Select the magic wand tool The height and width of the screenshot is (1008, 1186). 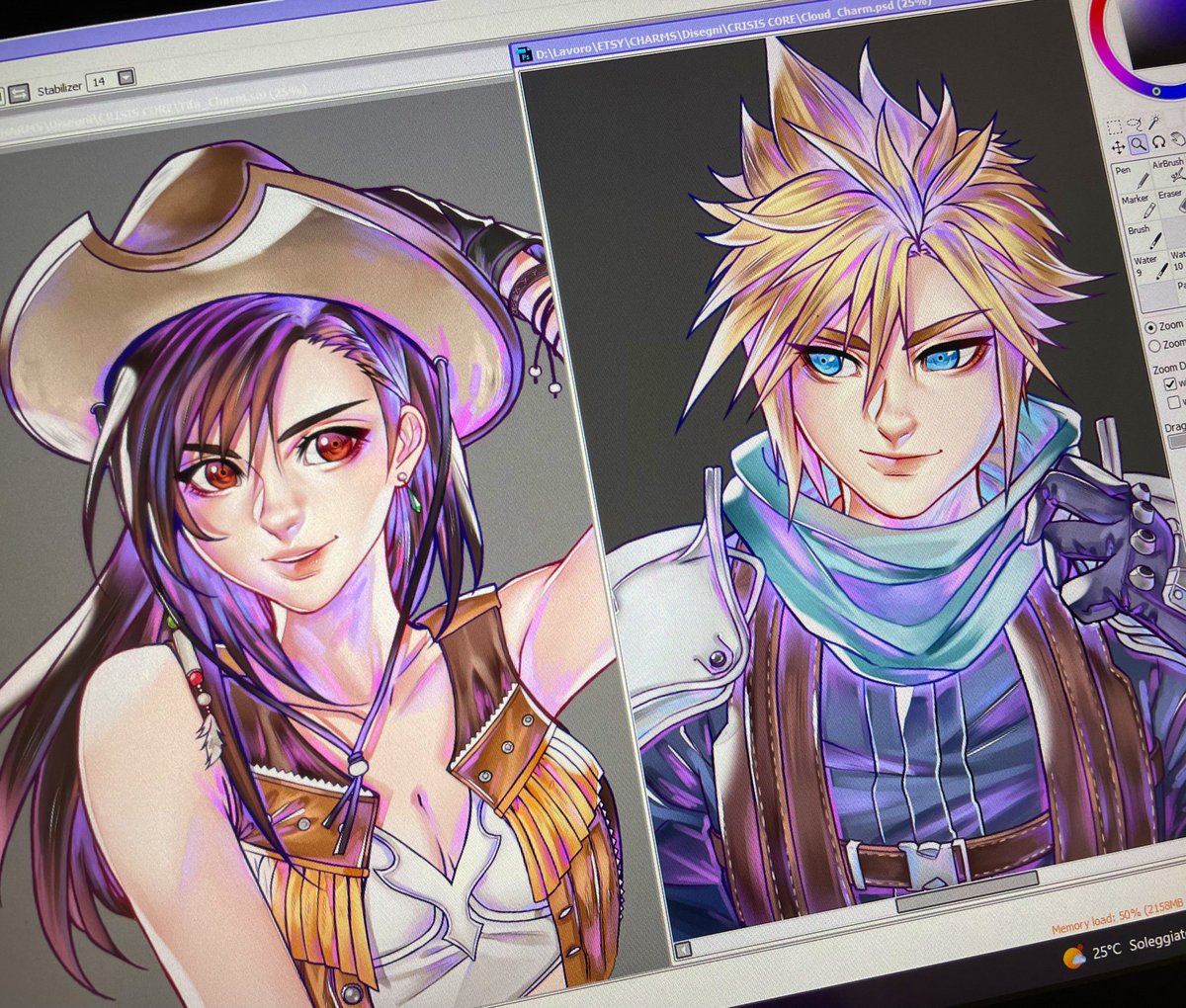pyautogui.click(x=1153, y=121)
